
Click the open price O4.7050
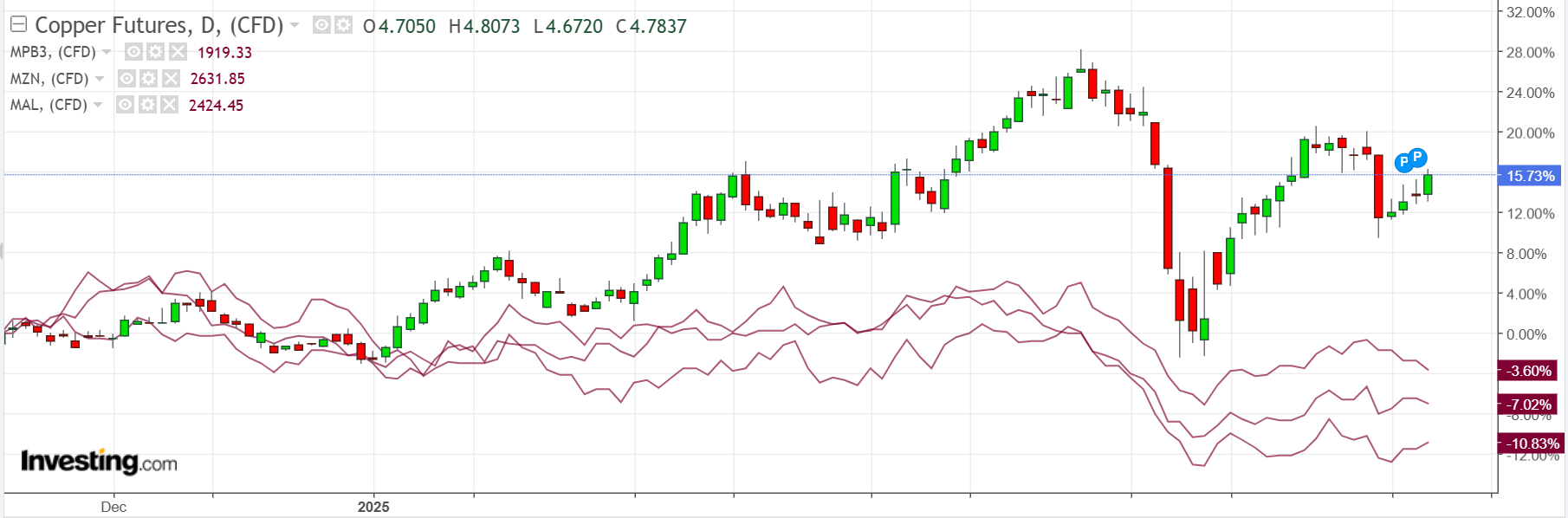(399, 27)
